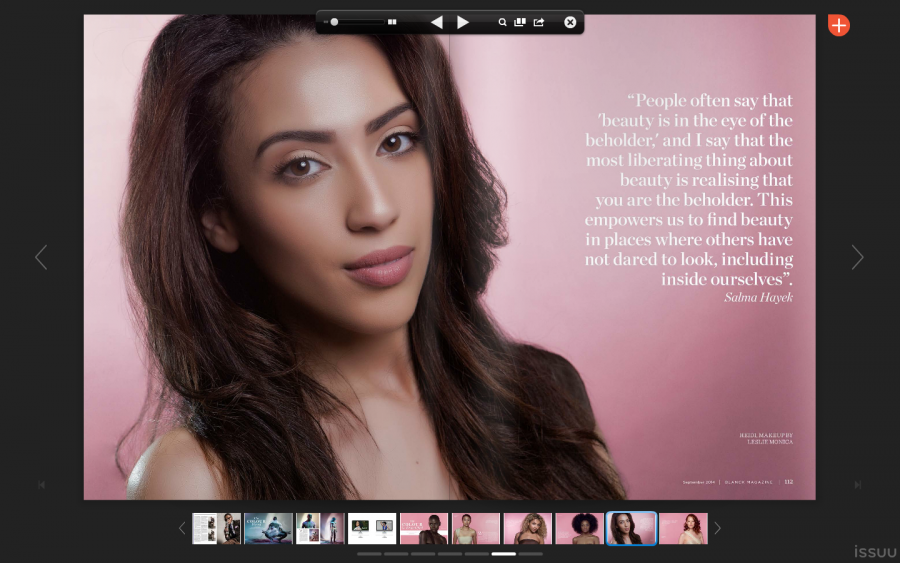
Task: Go to previous page using toolbar triangle
Action: click(x=436, y=22)
